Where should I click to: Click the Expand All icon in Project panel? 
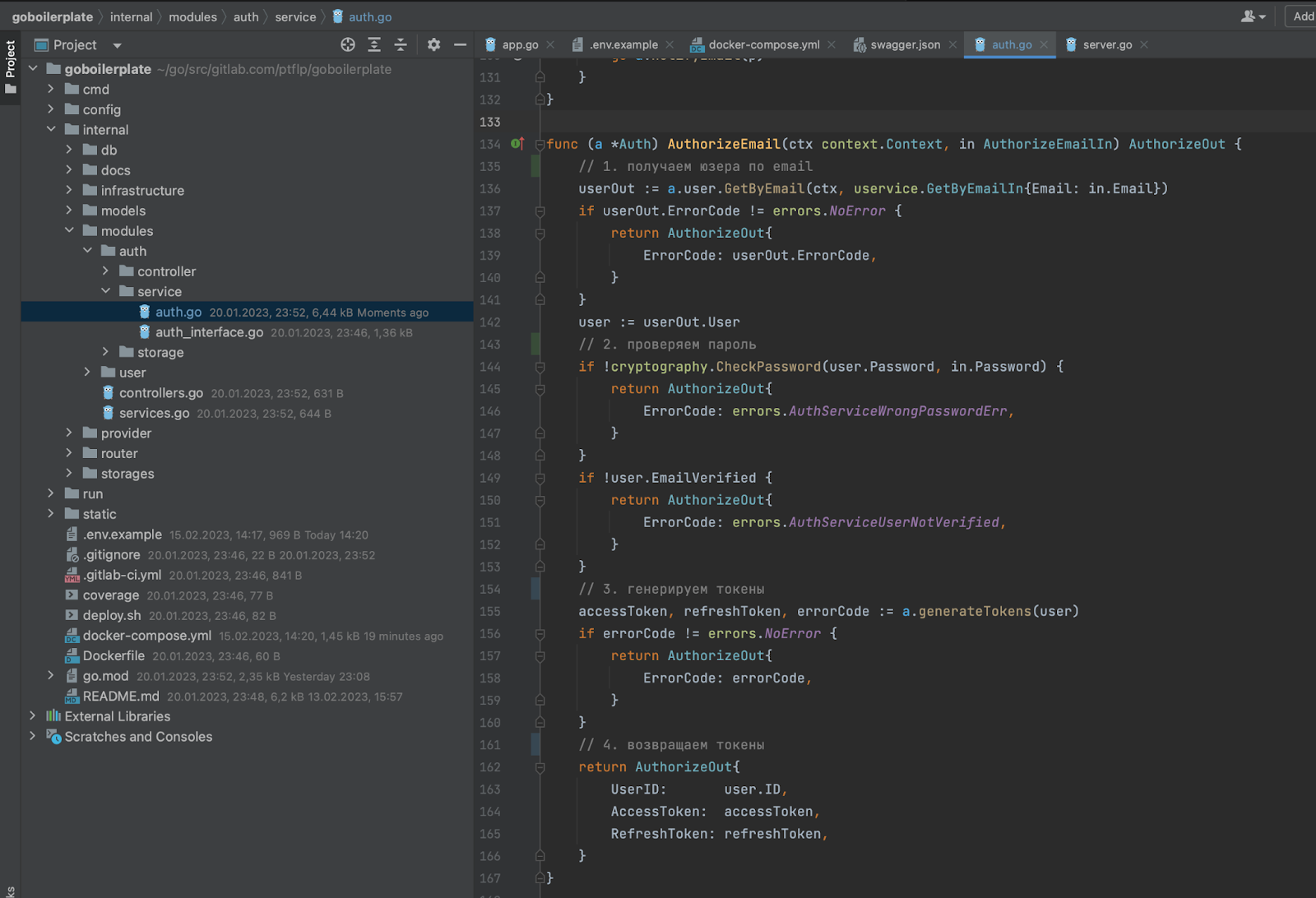pyautogui.click(x=374, y=45)
